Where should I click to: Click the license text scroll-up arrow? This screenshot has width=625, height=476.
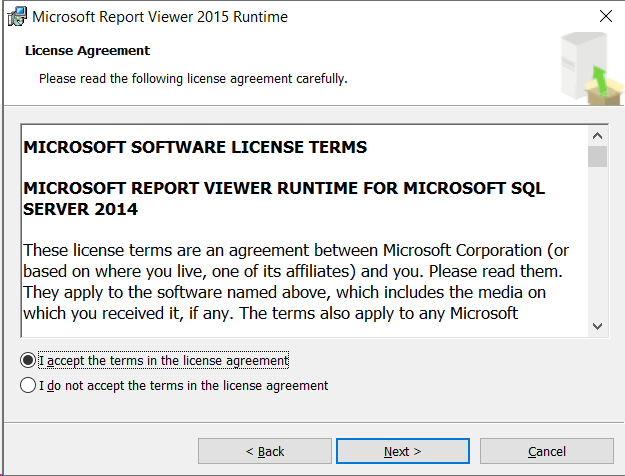pos(597,136)
